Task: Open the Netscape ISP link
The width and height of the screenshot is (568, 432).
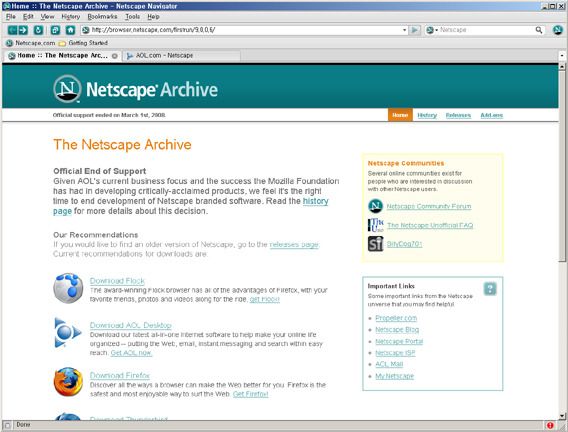Action: coord(395,353)
